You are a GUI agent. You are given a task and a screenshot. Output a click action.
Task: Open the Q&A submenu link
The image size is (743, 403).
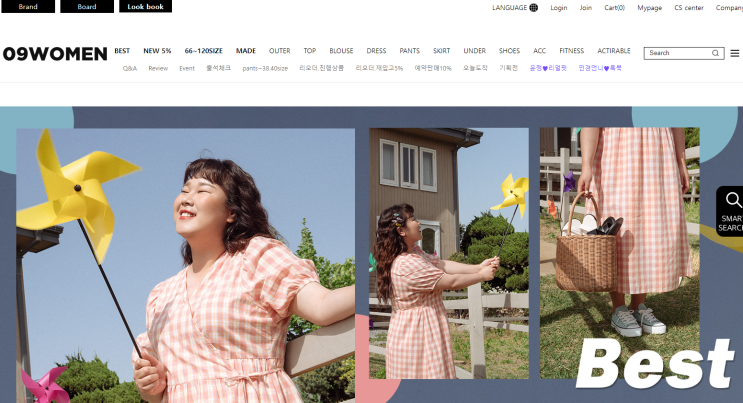click(130, 68)
